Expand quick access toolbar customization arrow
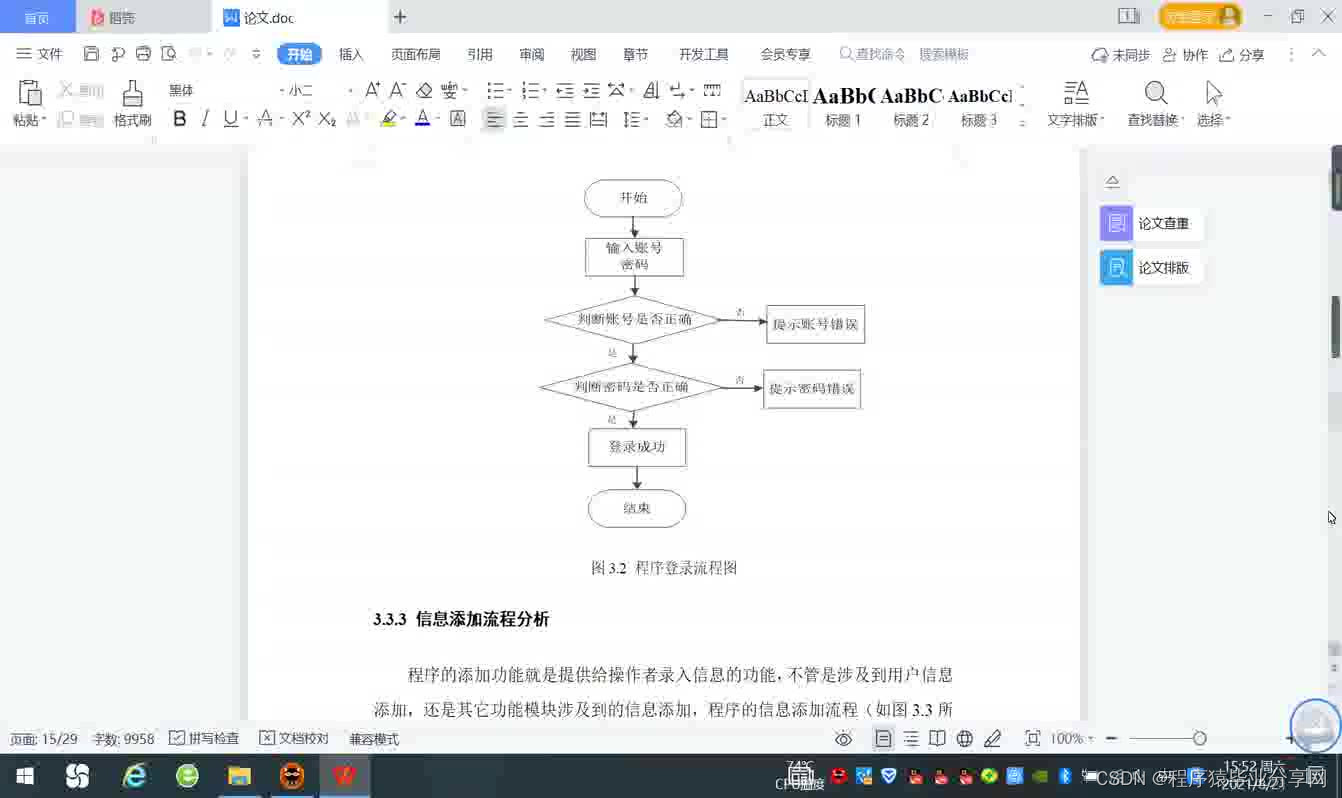The height and width of the screenshot is (798, 1342). point(256,54)
